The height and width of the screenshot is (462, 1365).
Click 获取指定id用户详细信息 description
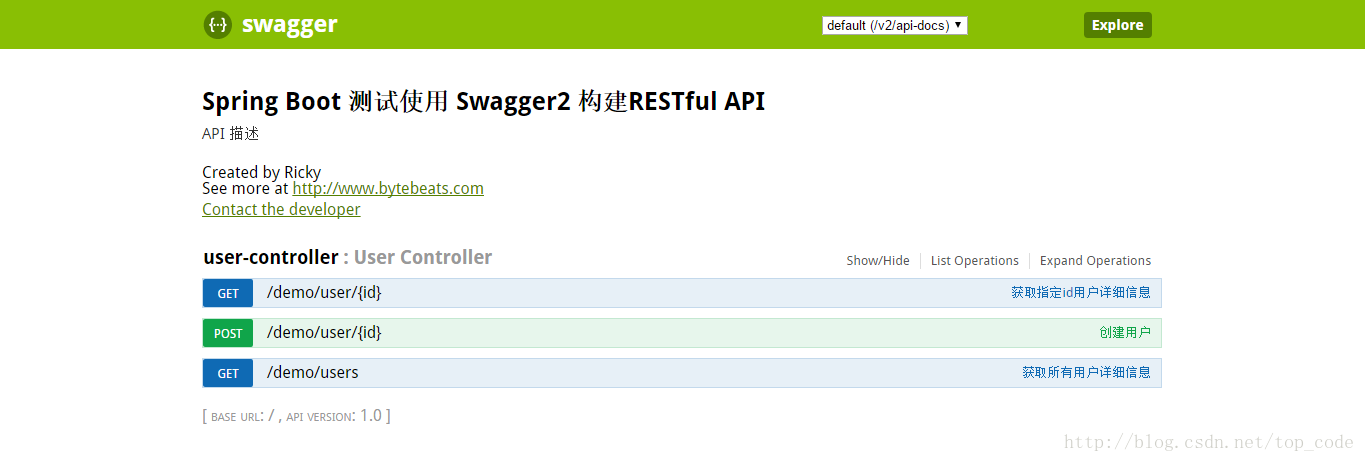pyautogui.click(x=1080, y=292)
